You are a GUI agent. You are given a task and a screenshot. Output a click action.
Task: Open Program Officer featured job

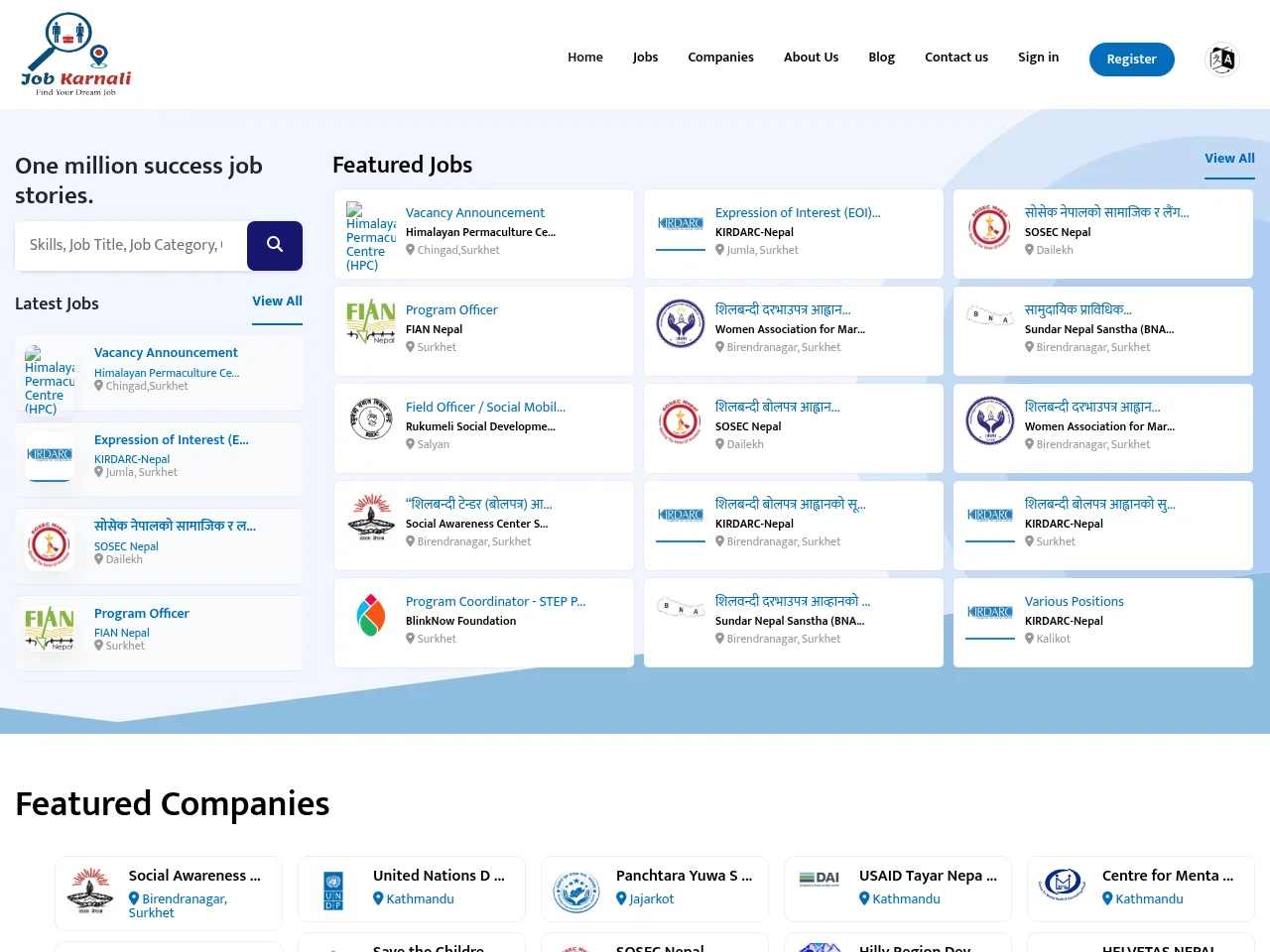[451, 310]
